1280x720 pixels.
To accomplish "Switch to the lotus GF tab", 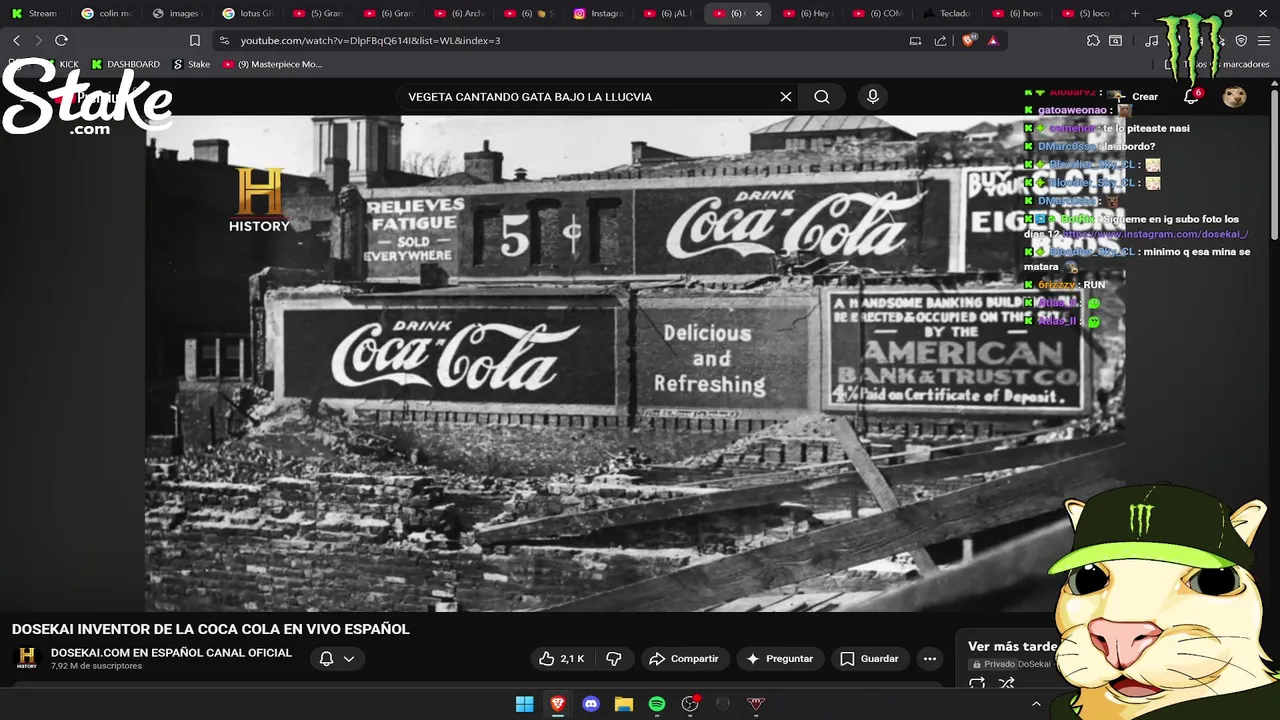I will pos(247,14).
